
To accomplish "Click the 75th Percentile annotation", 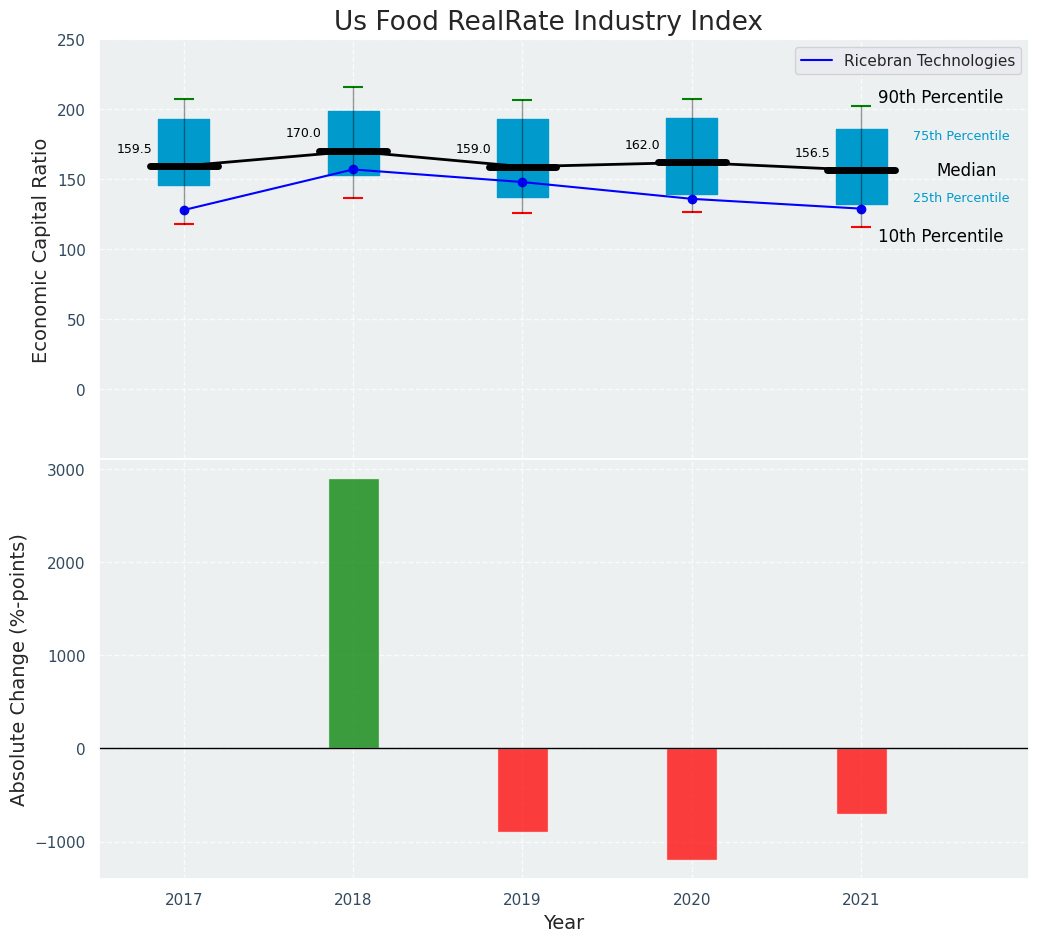I will [x=960, y=136].
